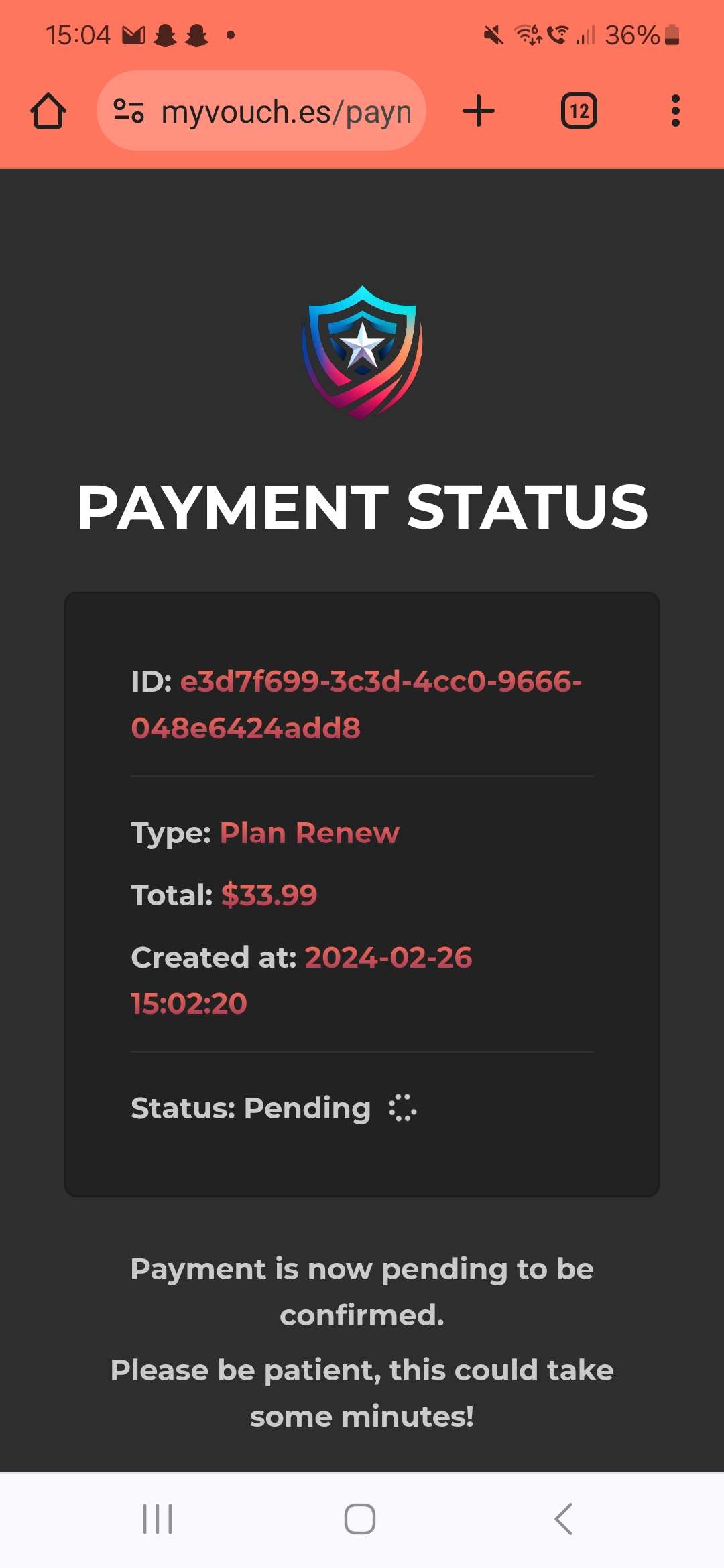Open the tab switcher showing 12 tabs

coord(579,111)
